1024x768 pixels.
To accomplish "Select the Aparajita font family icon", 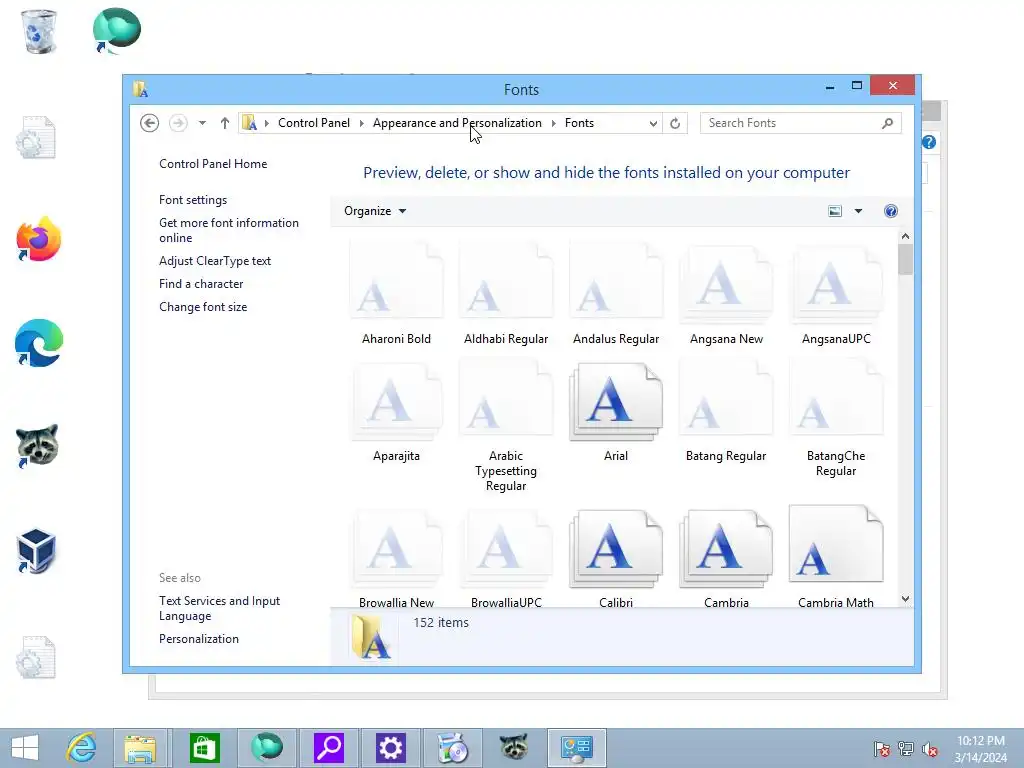I will (x=396, y=401).
